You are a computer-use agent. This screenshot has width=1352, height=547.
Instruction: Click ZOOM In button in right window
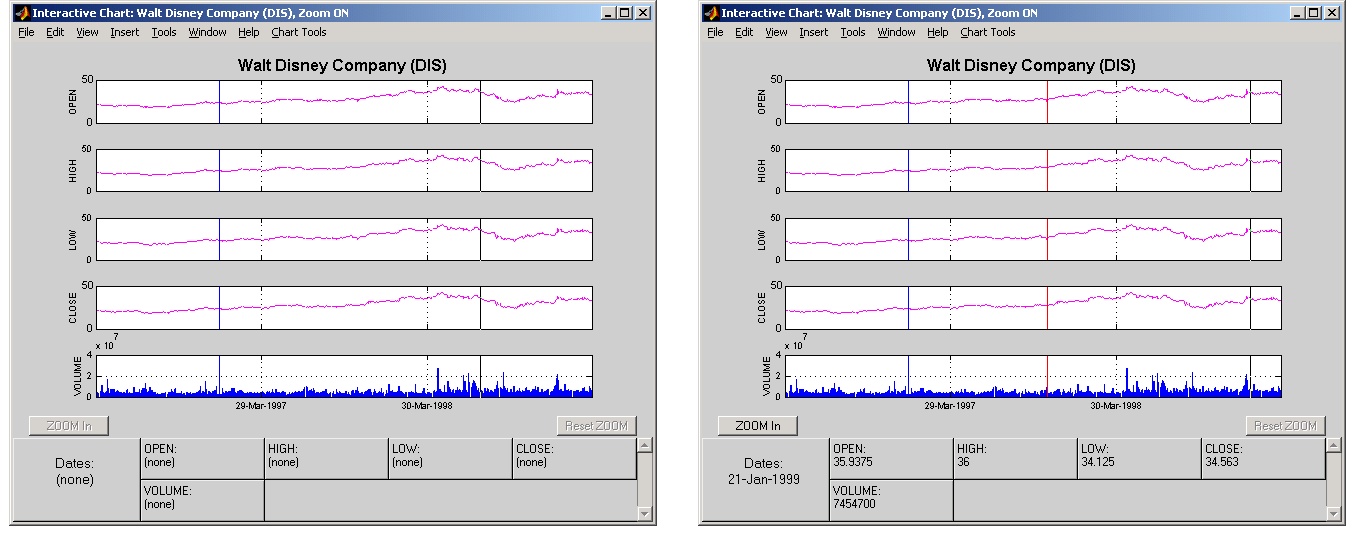(758, 426)
